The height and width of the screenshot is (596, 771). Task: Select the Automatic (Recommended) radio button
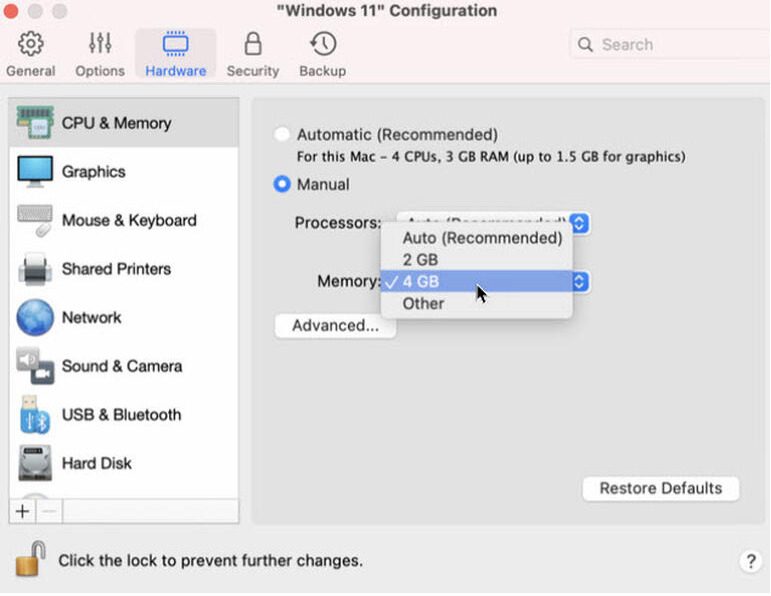[x=282, y=135]
